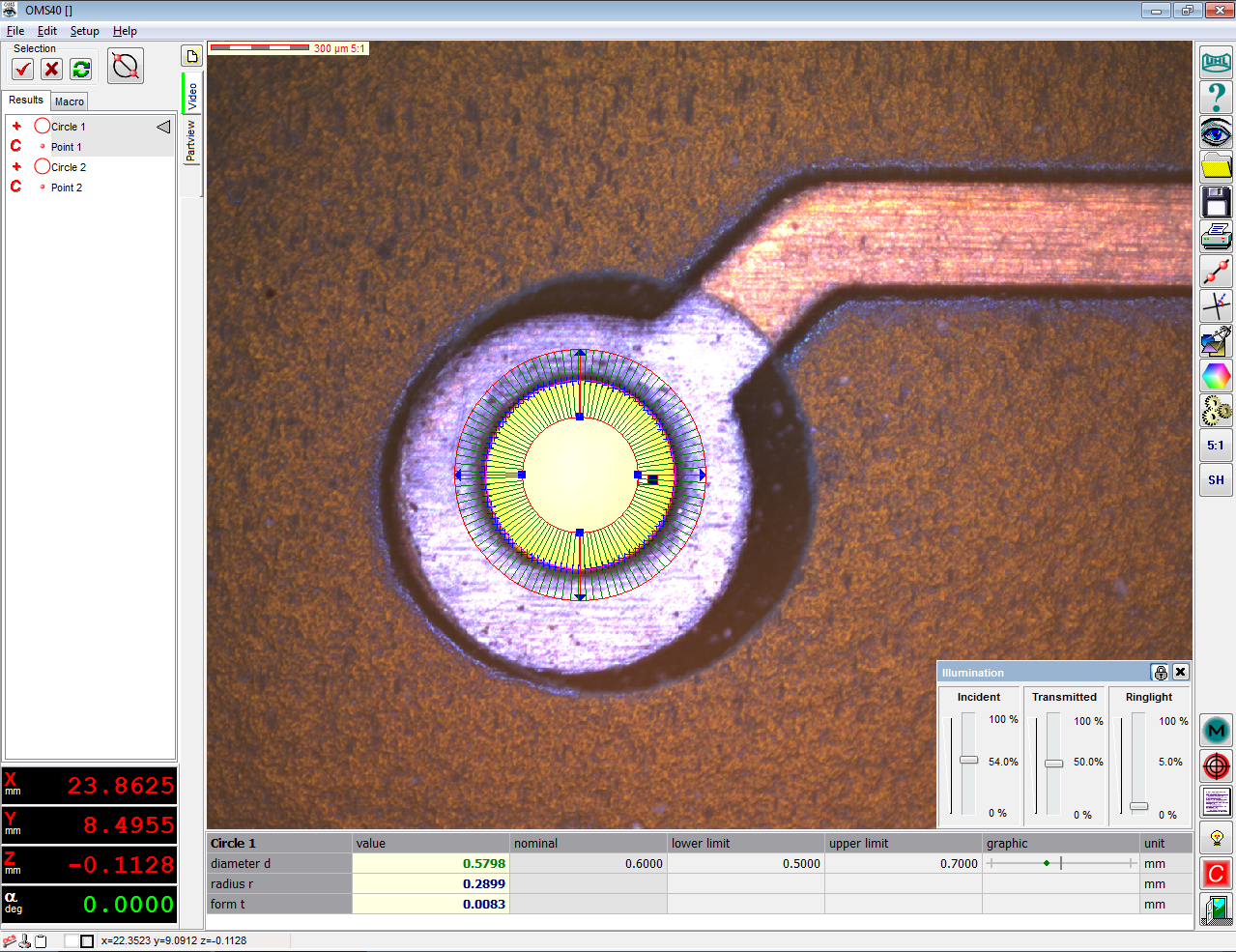Open the color hexagon icon
1236x952 pixels.
coord(1216,375)
